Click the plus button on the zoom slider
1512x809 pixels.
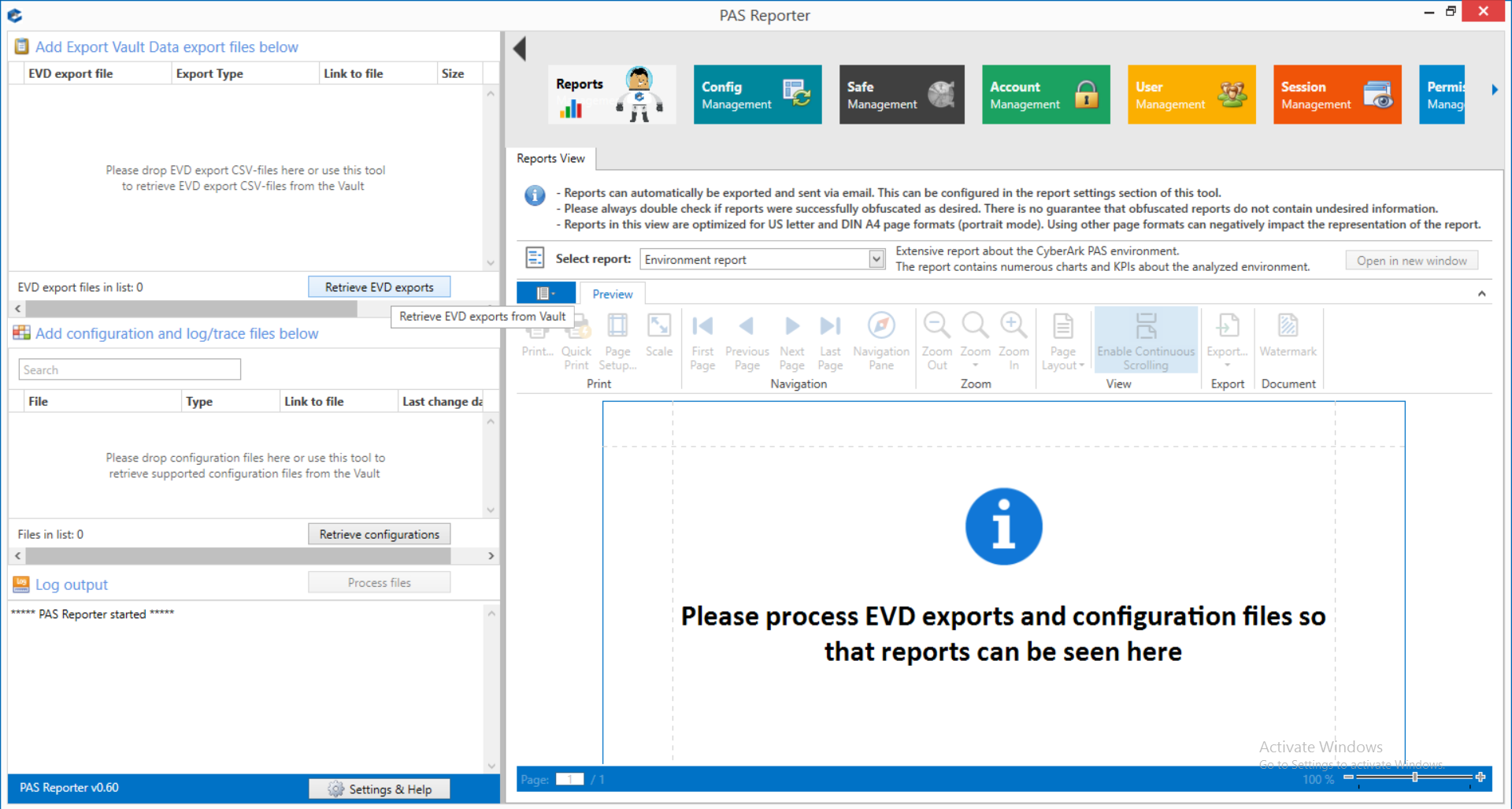(x=1480, y=777)
